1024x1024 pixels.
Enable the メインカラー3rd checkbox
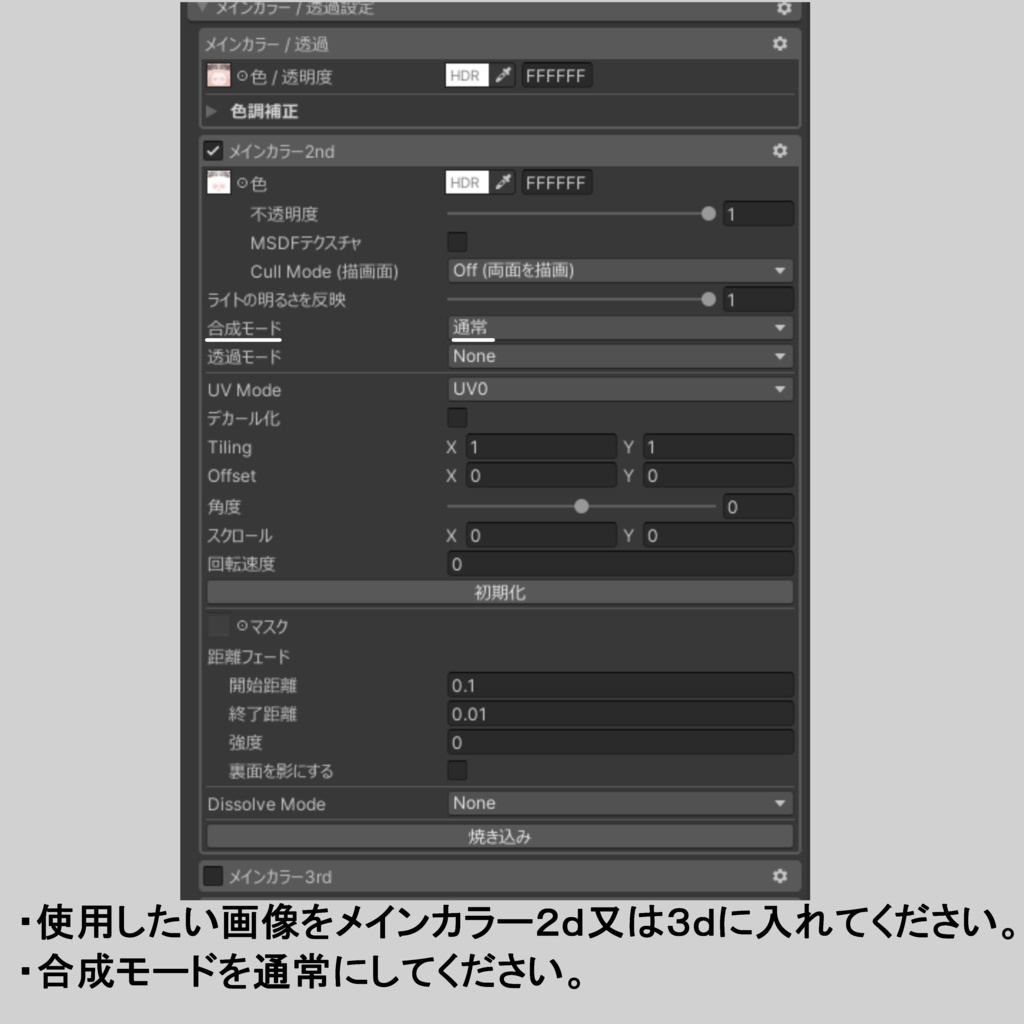213,876
